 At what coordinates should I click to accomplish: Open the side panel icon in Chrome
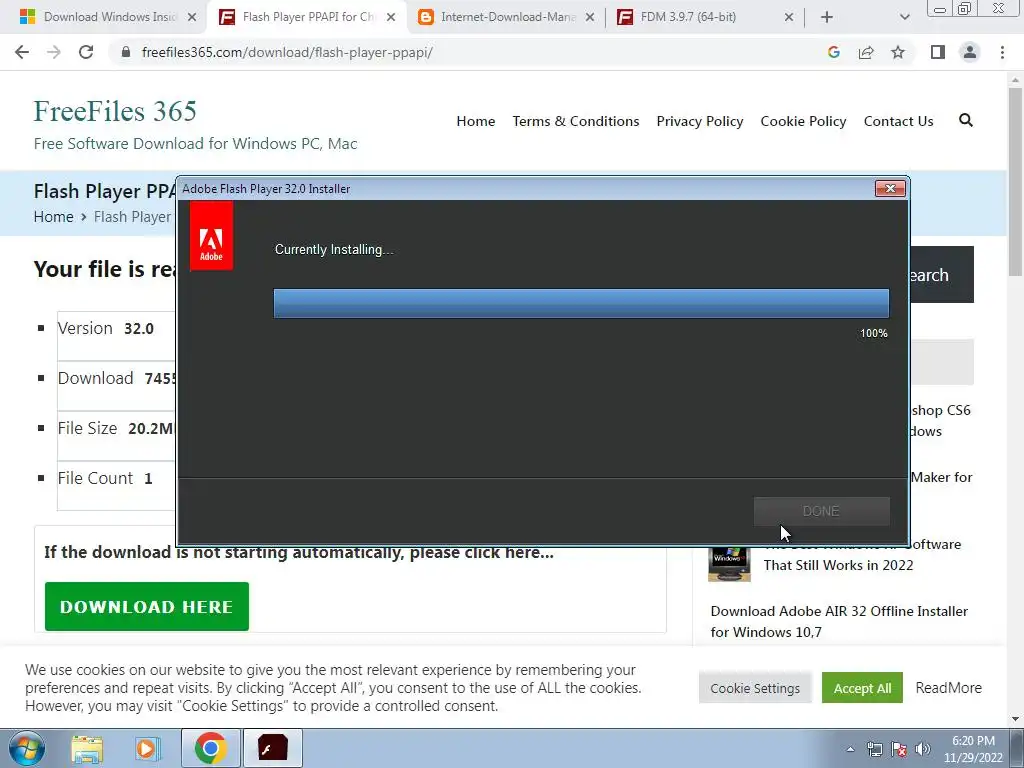pyautogui.click(x=938, y=52)
